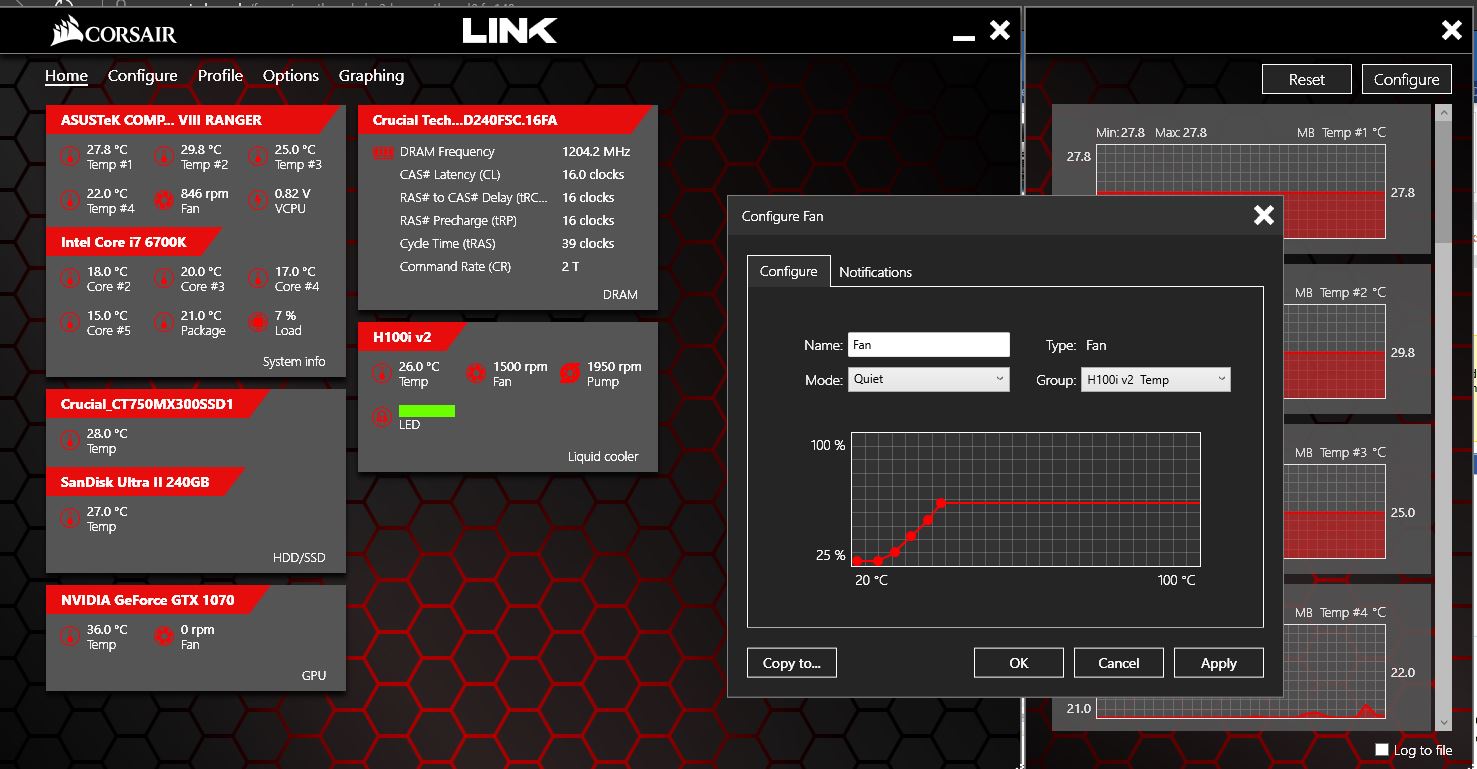The width and height of the screenshot is (1477, 769).
Task: Click the Core #5 temperature icon
Action: click(x=70, y=322)
